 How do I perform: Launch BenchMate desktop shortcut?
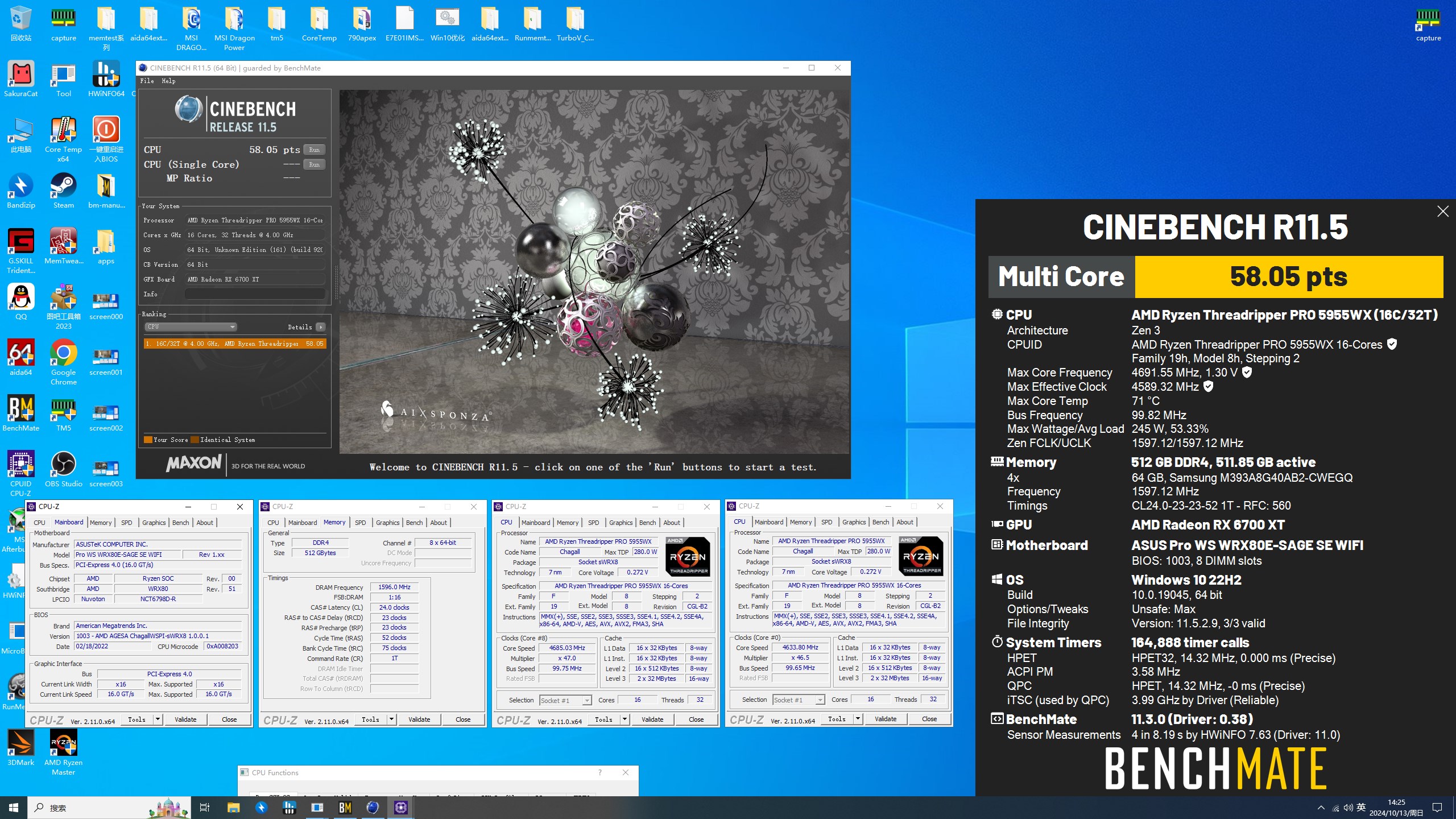point(20,413)
